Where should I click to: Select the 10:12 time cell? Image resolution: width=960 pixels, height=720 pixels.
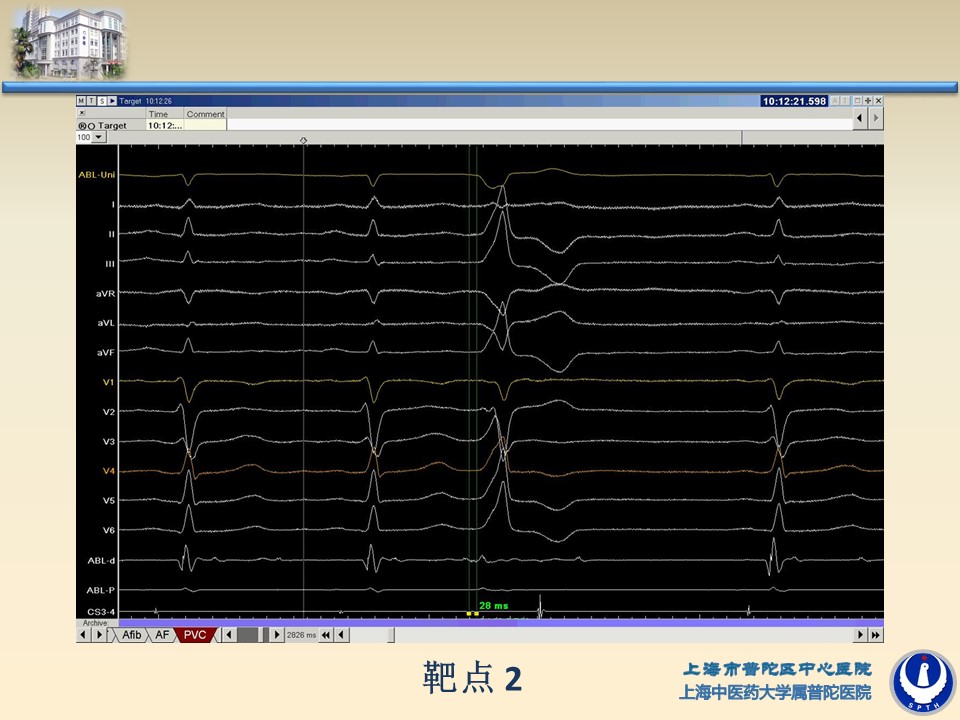click(x=165, y=125)
